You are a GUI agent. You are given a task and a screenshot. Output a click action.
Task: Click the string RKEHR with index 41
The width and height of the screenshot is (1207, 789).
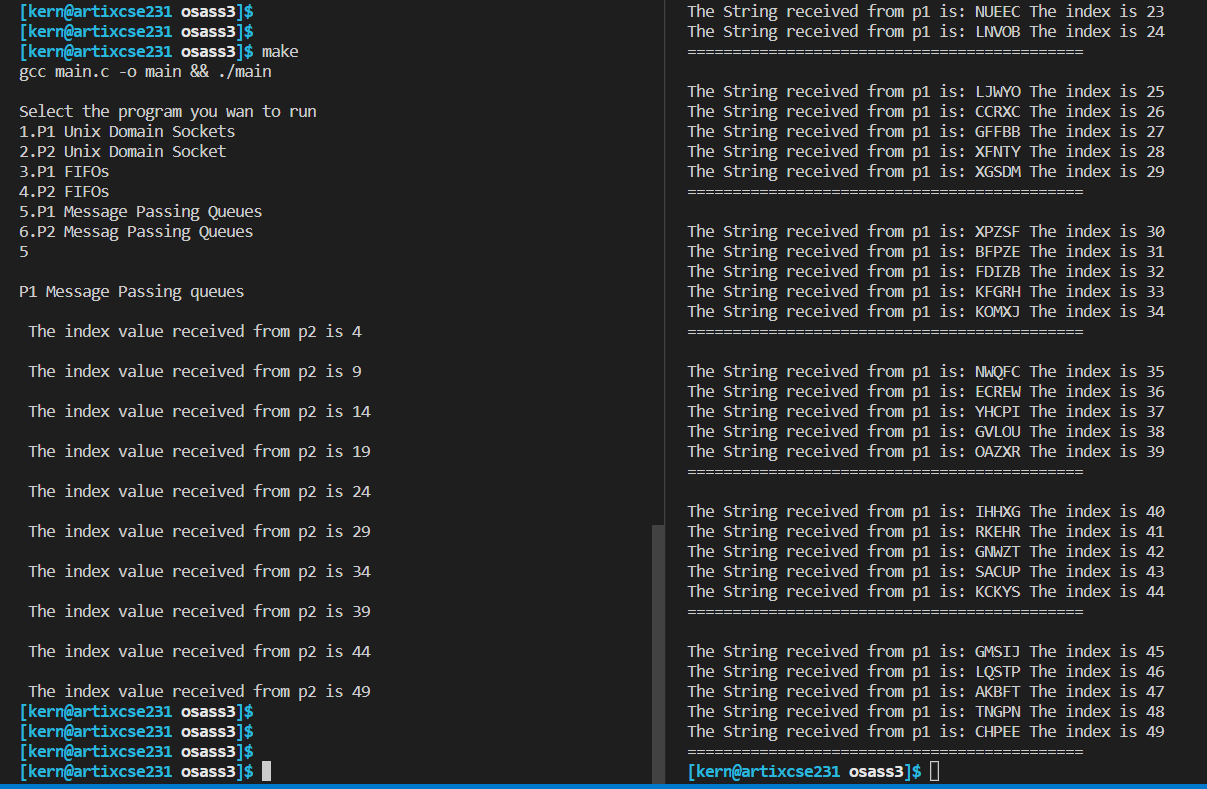tap(998, 531)
